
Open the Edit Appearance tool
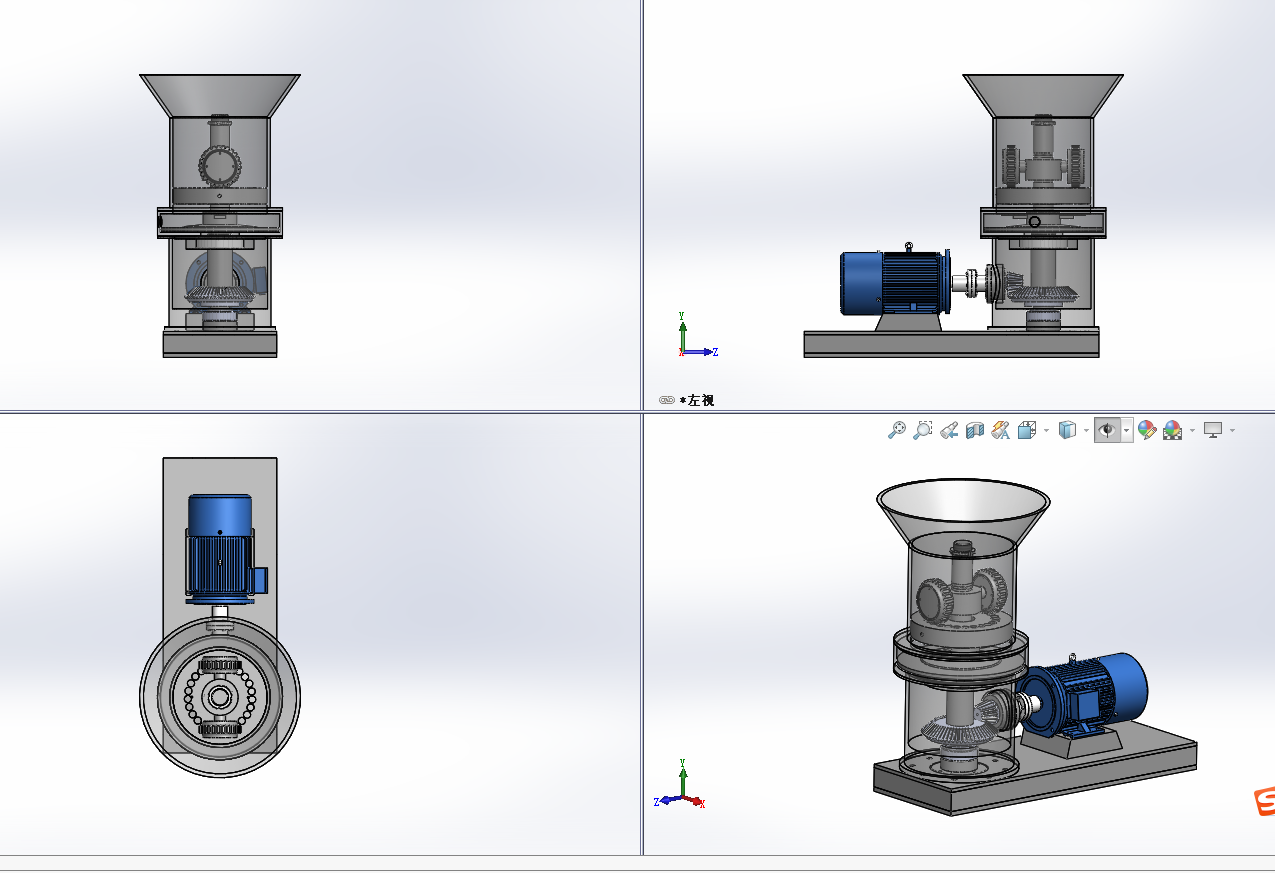[1147, 430]
